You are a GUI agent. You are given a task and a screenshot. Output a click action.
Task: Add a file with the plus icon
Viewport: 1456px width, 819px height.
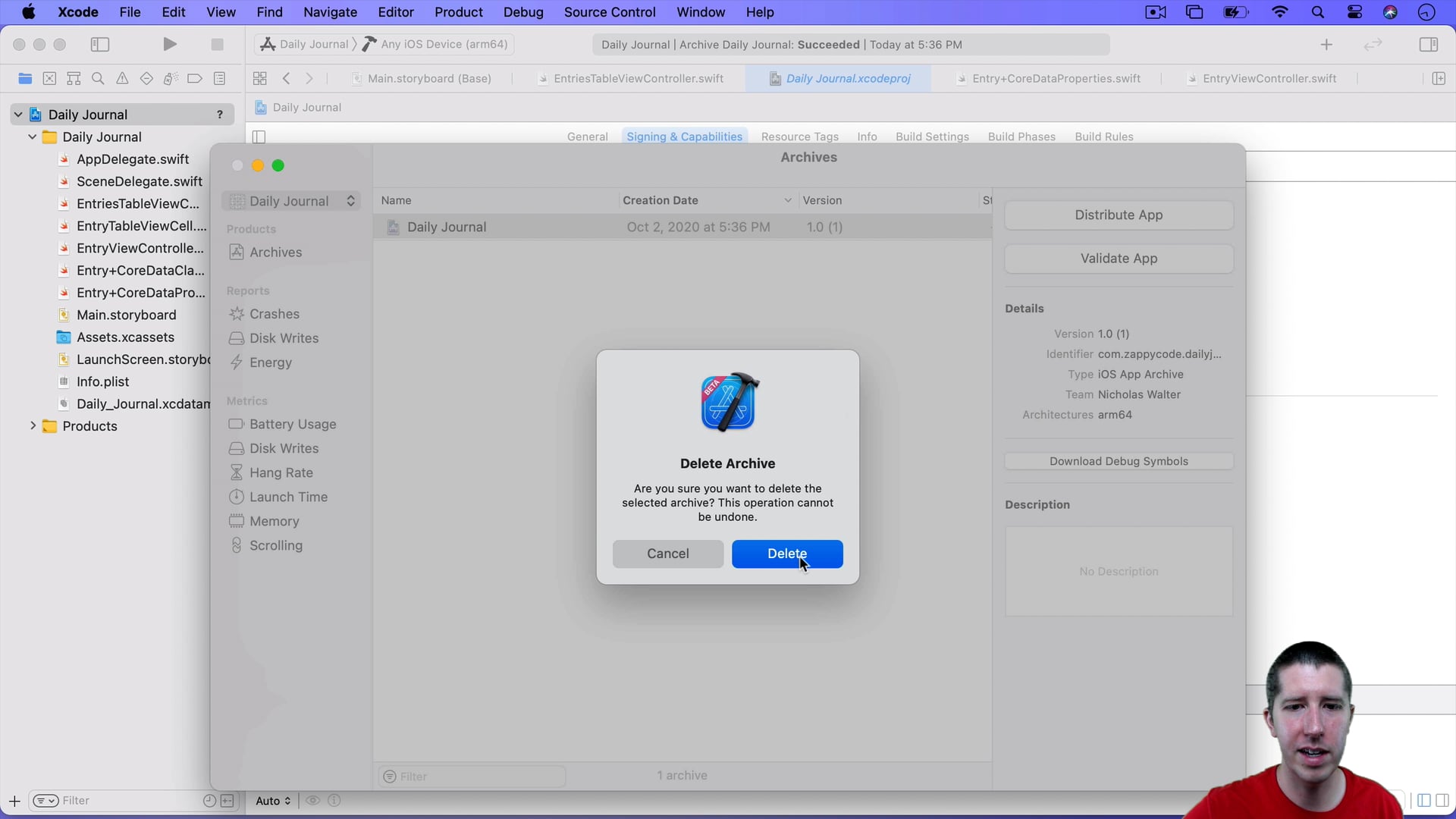[x=14, y=801]
